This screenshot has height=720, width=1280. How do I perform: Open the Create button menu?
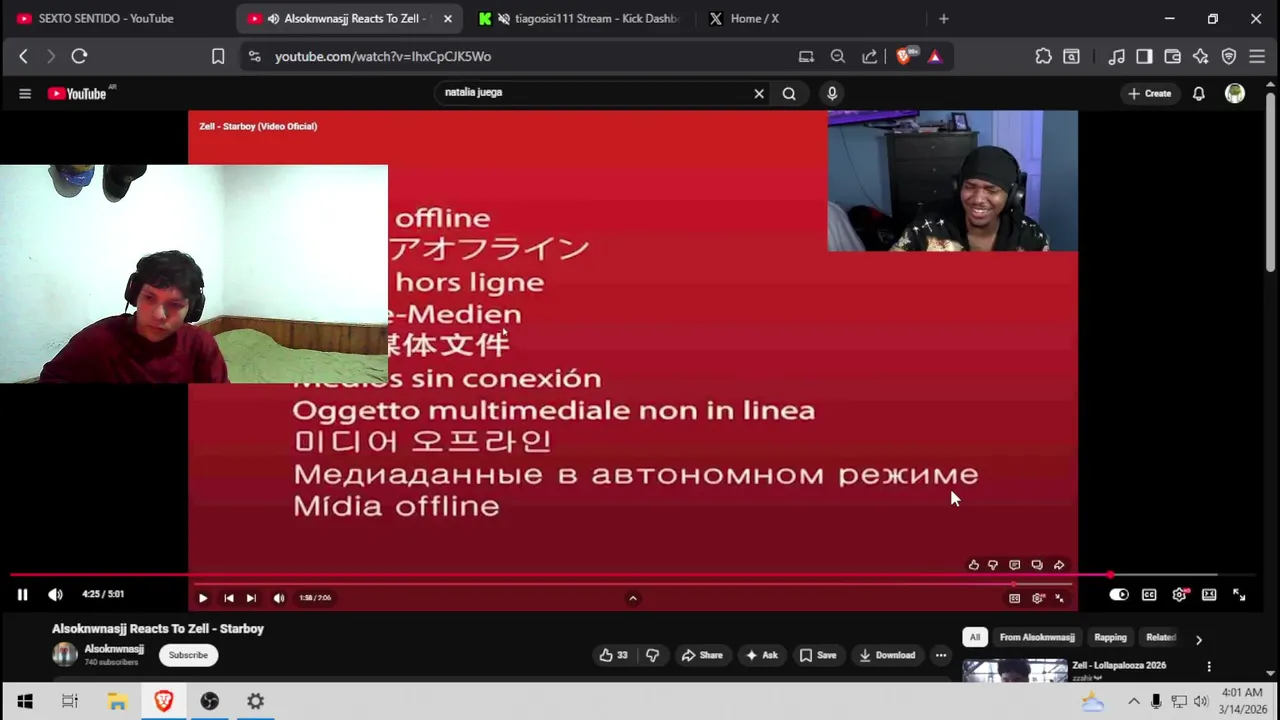coord(1149,93)
